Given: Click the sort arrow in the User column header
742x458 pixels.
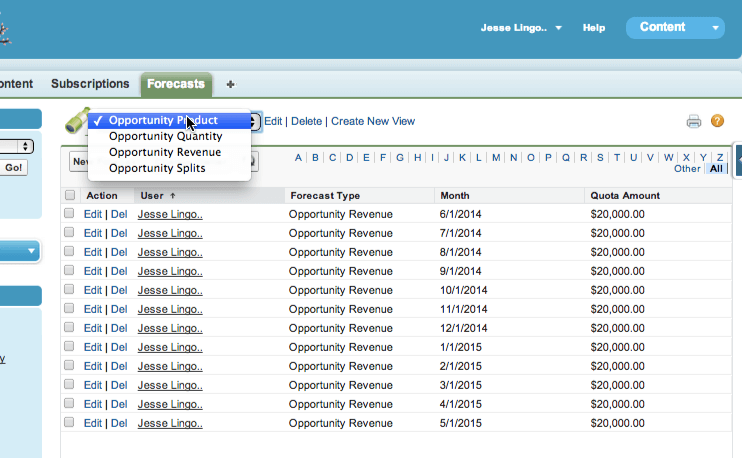Looking at the screenshot, I should point(173,196).
